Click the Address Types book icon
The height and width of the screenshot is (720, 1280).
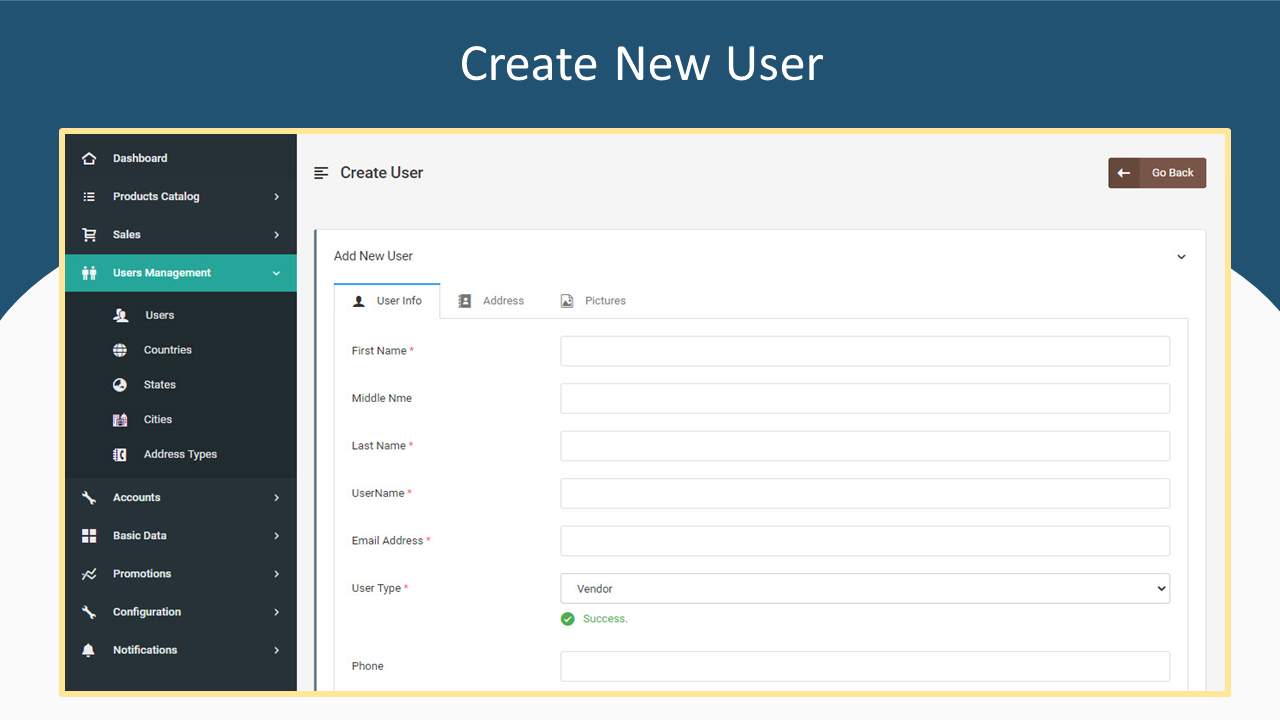point(120,455)
